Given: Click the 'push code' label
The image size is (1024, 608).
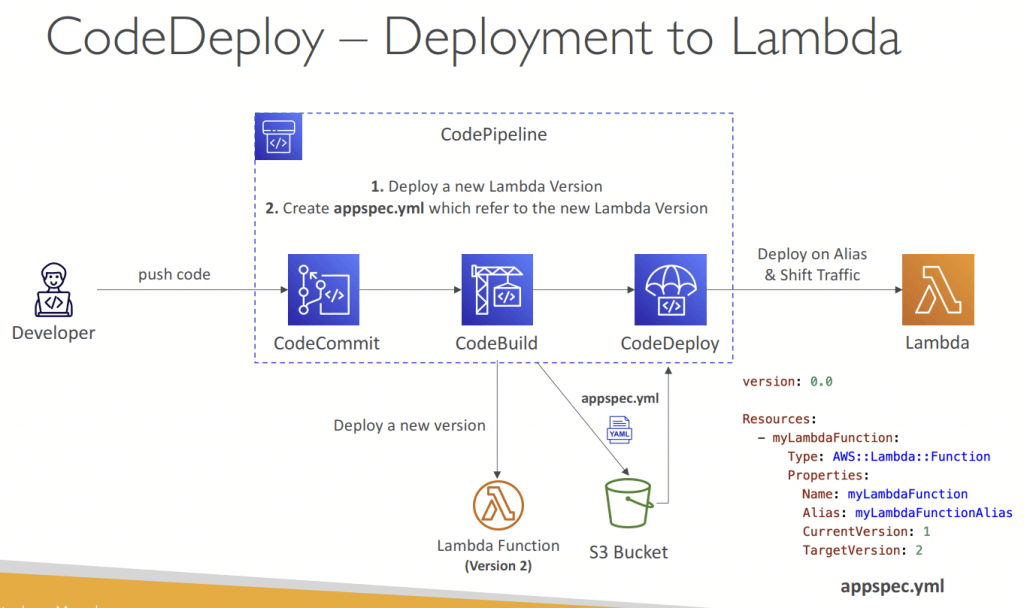Looking at the screenshot, I should pos(174,274).
